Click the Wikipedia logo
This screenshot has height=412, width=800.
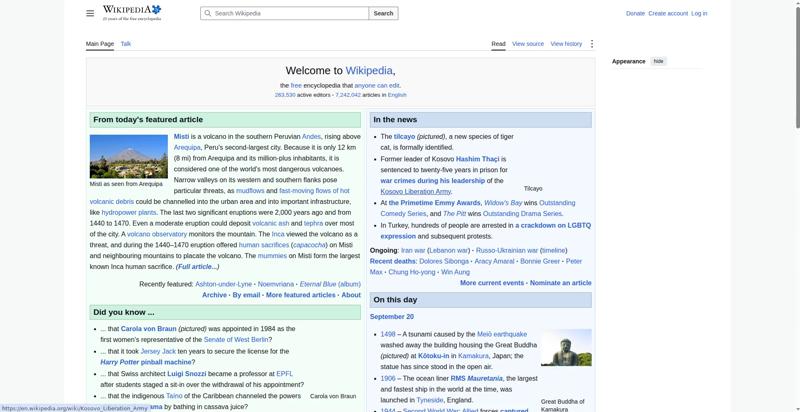click(132, 13)
